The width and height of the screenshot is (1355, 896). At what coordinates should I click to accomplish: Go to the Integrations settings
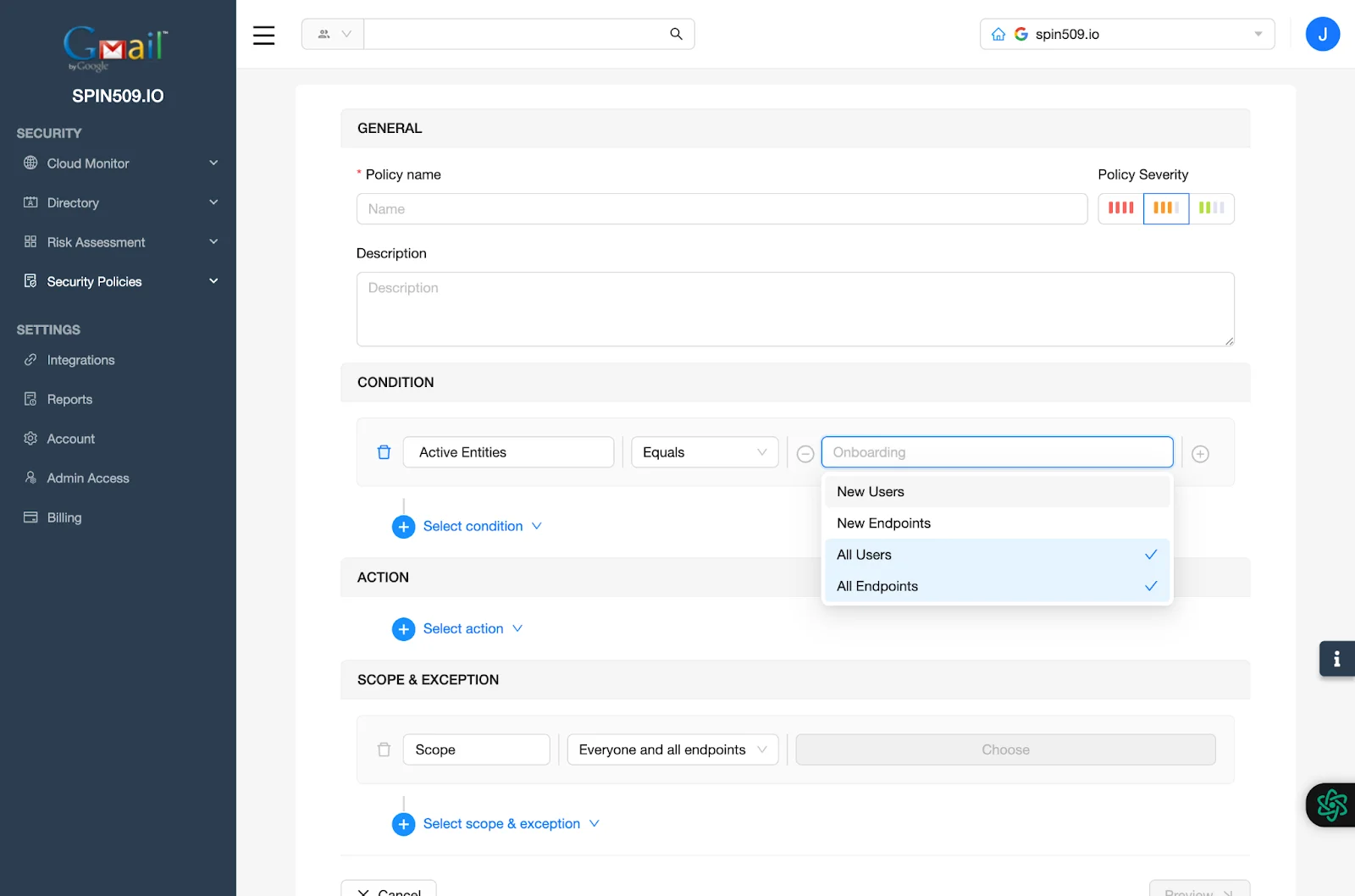tap(80, 359)
